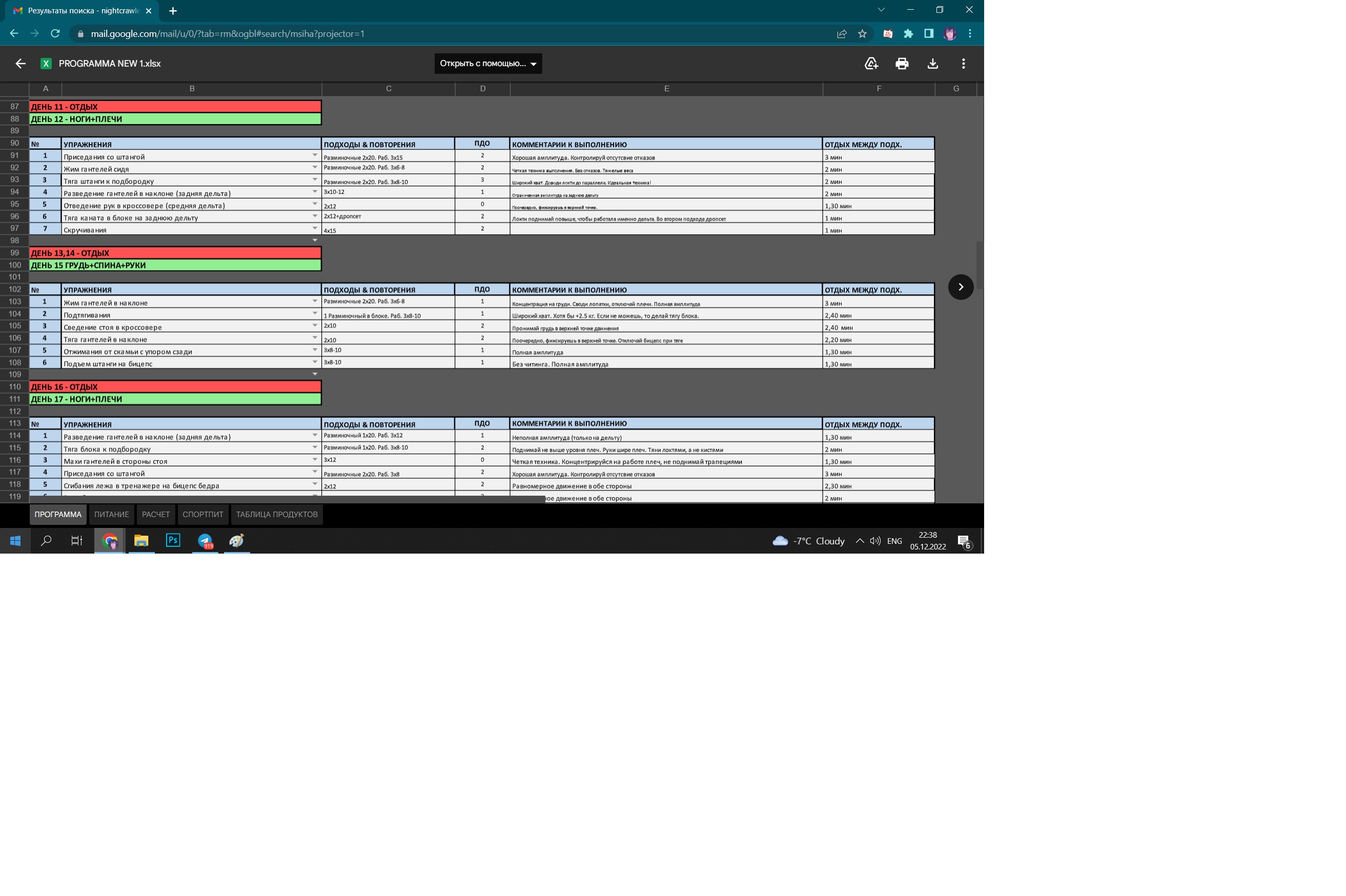1346x896 pixels.
Task: Click the address bar URL
Action: [228, 34]
